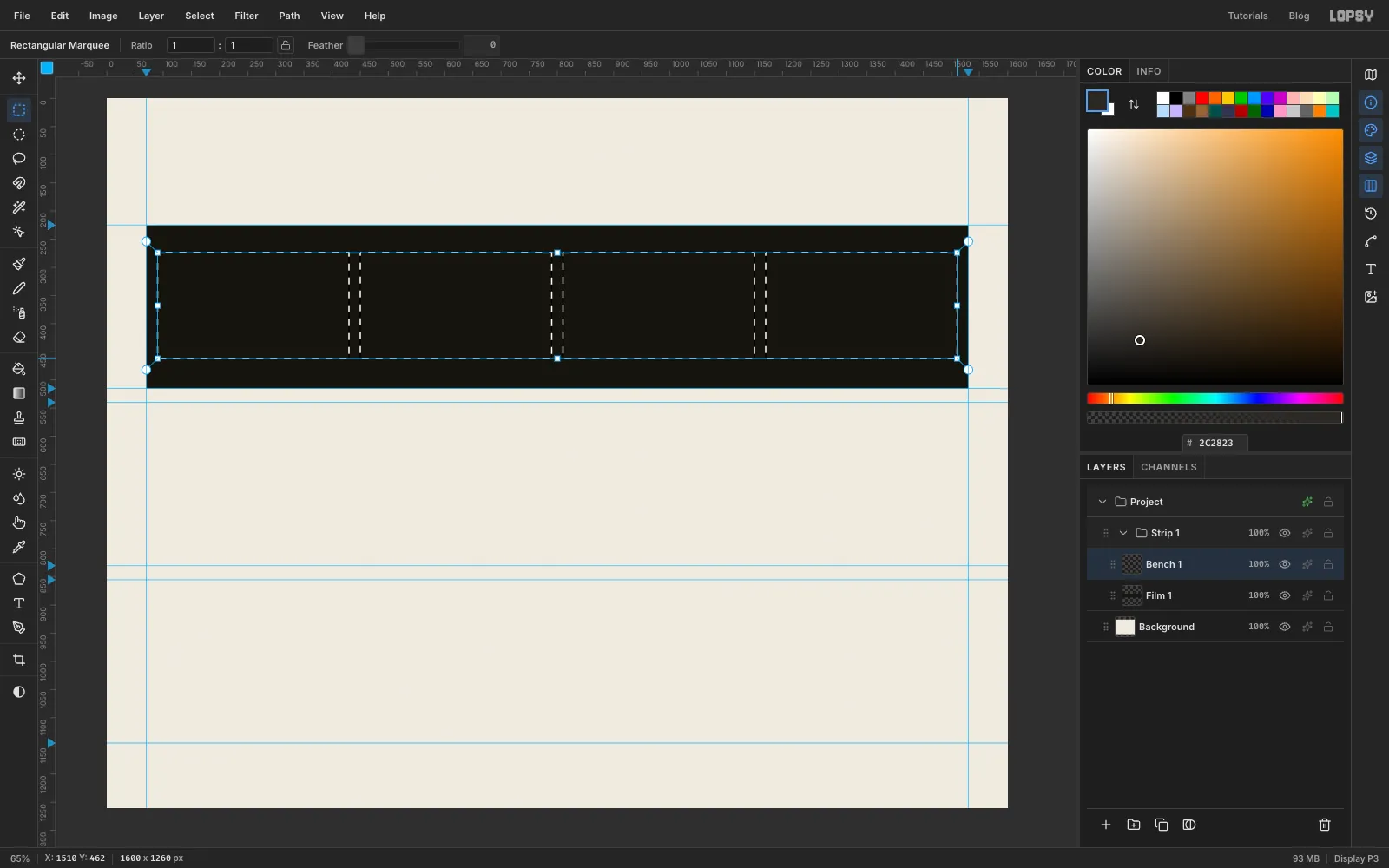Select the Lasso tool
1389x868 pixels.
tap(19, 159)
